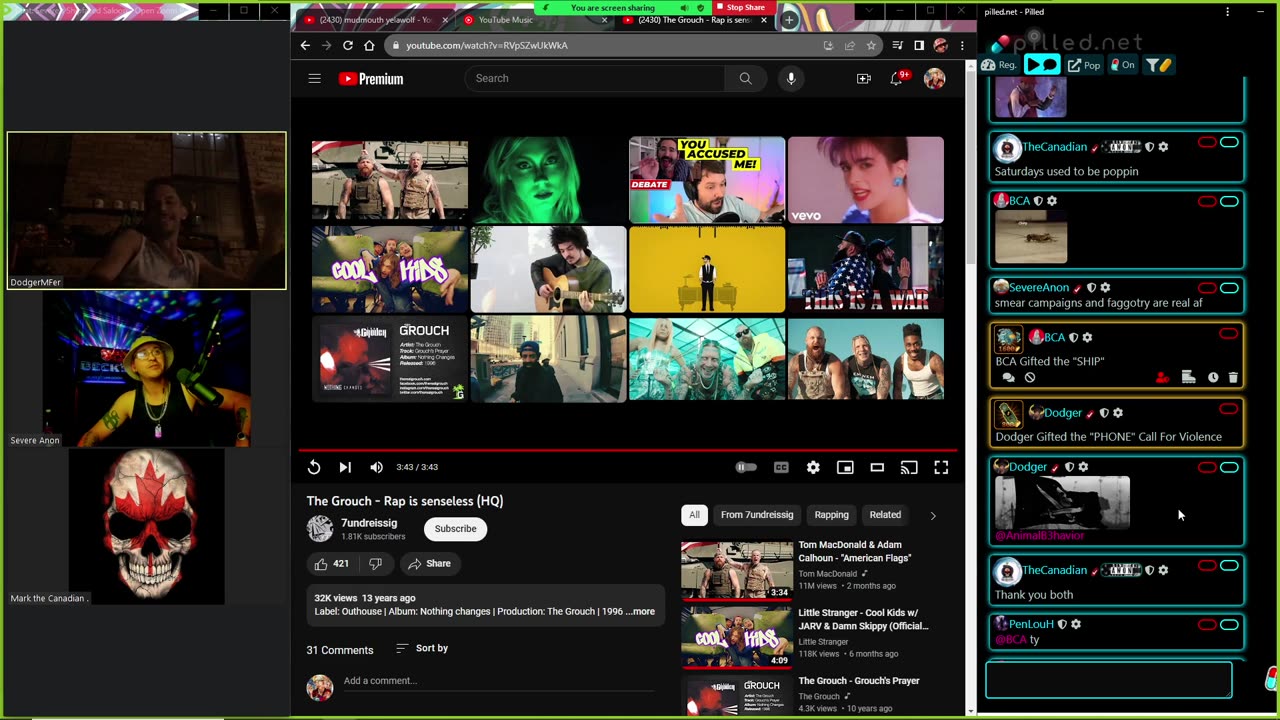The height and width of the screenshot is (720, 1280).
Task: Click the Pilled chat message input box
Action: (1109, 680)
